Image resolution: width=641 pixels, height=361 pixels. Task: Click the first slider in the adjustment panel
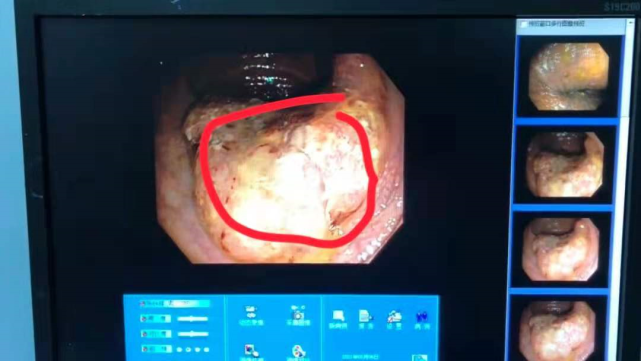click(193, 318)
